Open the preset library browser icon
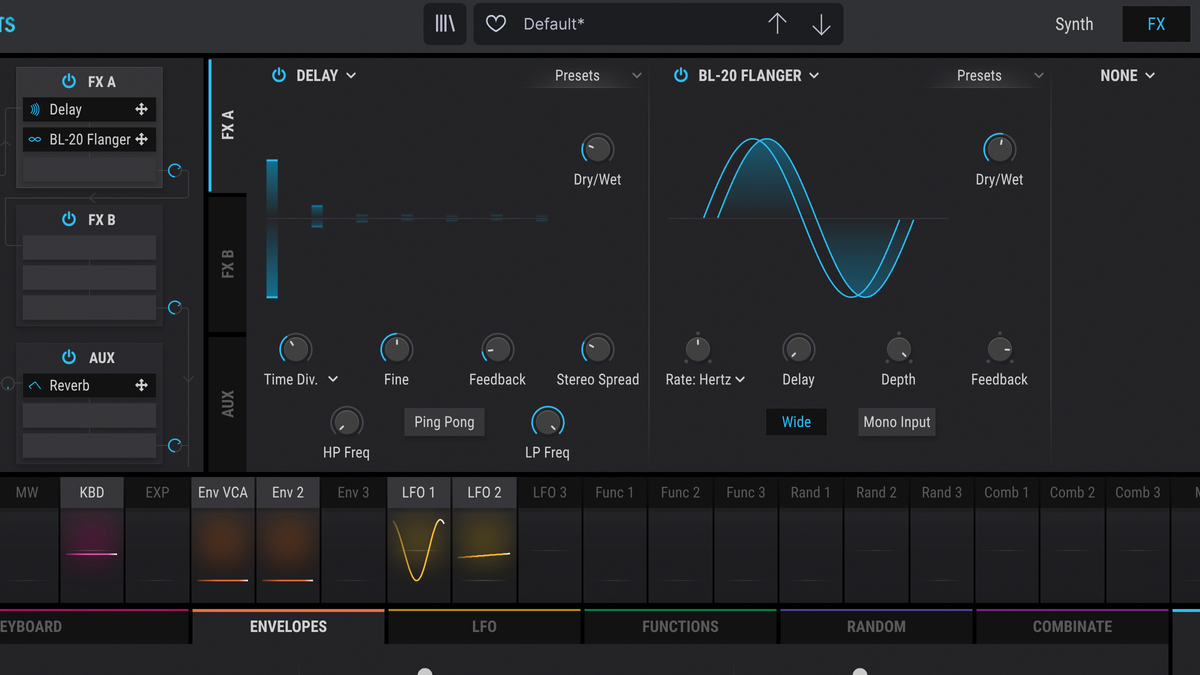Screen dimensions: 1200x675 [x=445, y=23]
